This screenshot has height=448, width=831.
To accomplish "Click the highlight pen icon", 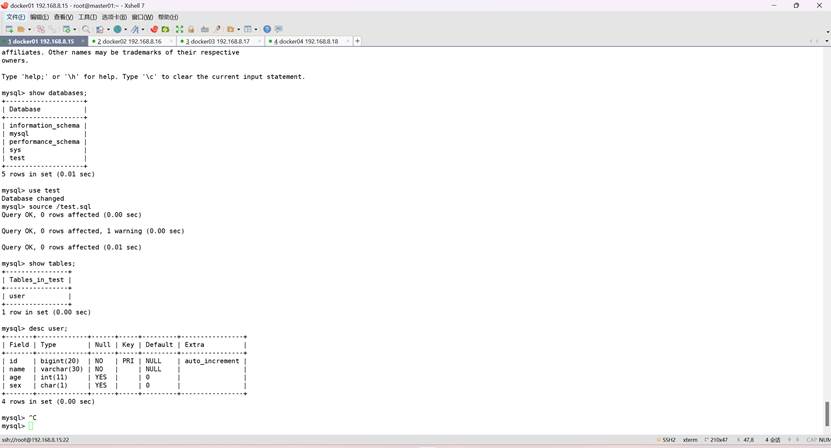I will [217, 29].
